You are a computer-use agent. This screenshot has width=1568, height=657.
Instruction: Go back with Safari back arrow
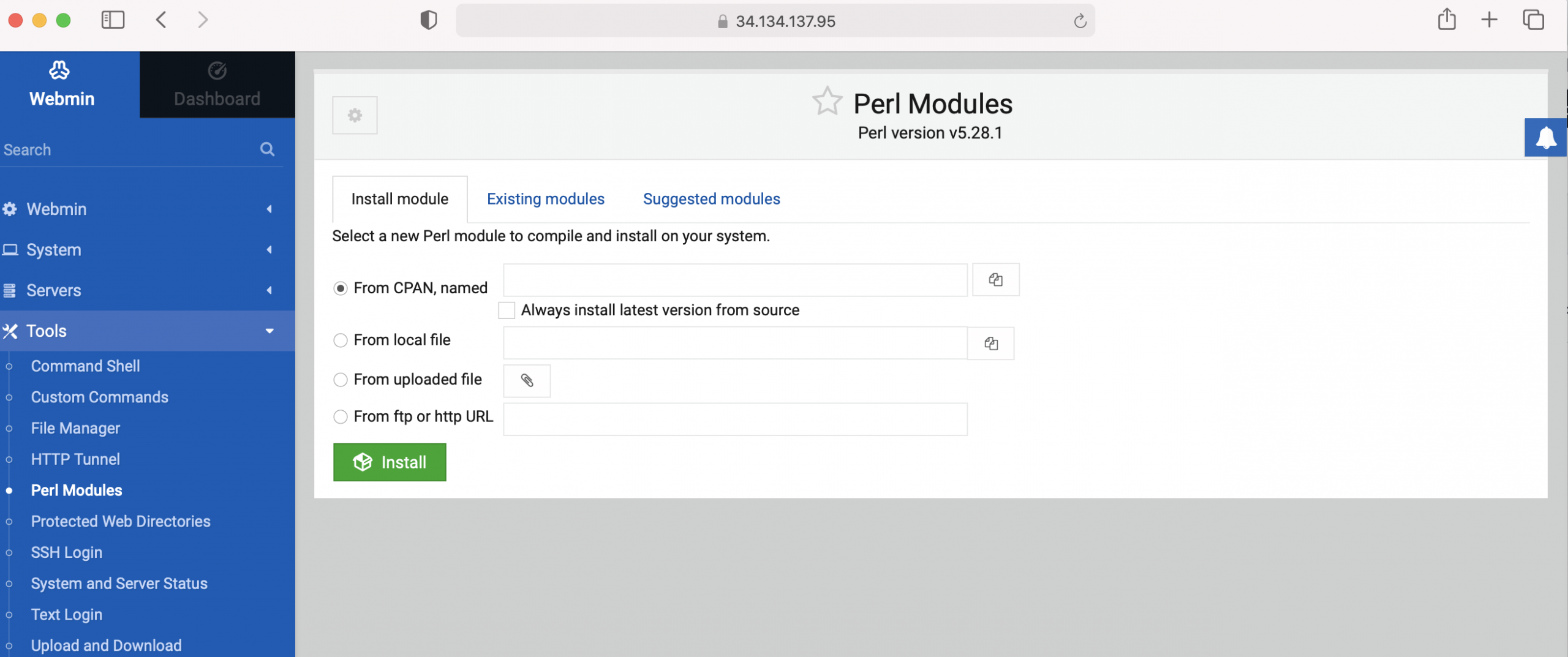click(x=161, y=20)
